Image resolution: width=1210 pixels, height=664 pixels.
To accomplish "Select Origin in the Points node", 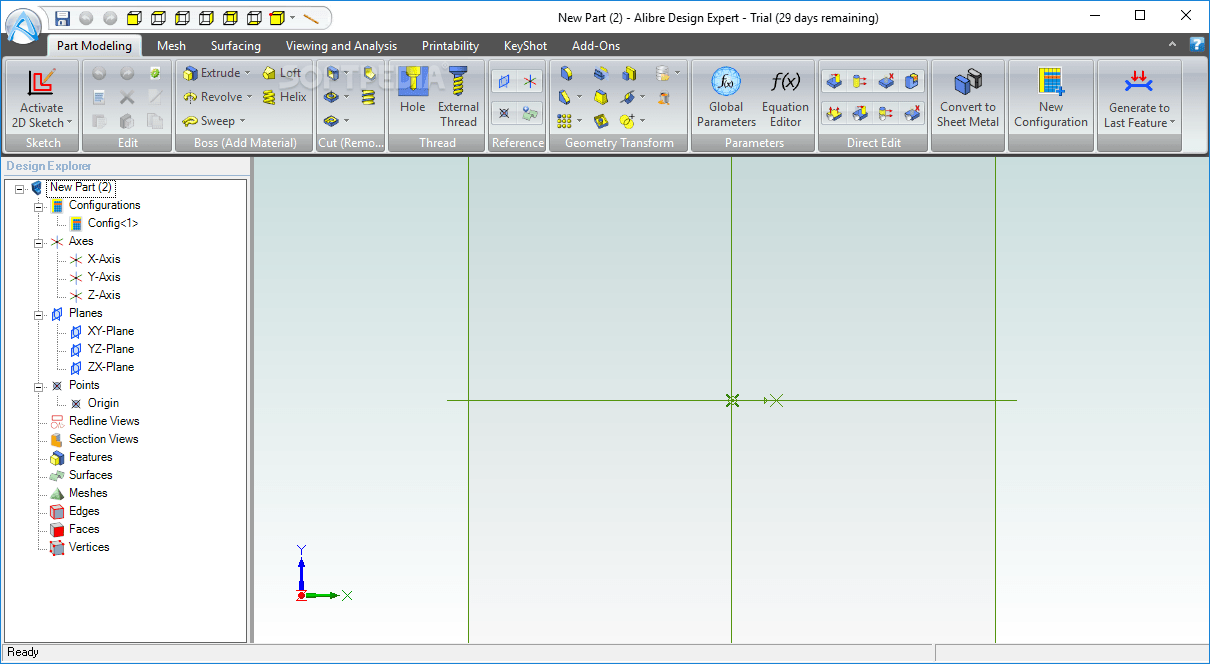I will (x=103, y=403).
